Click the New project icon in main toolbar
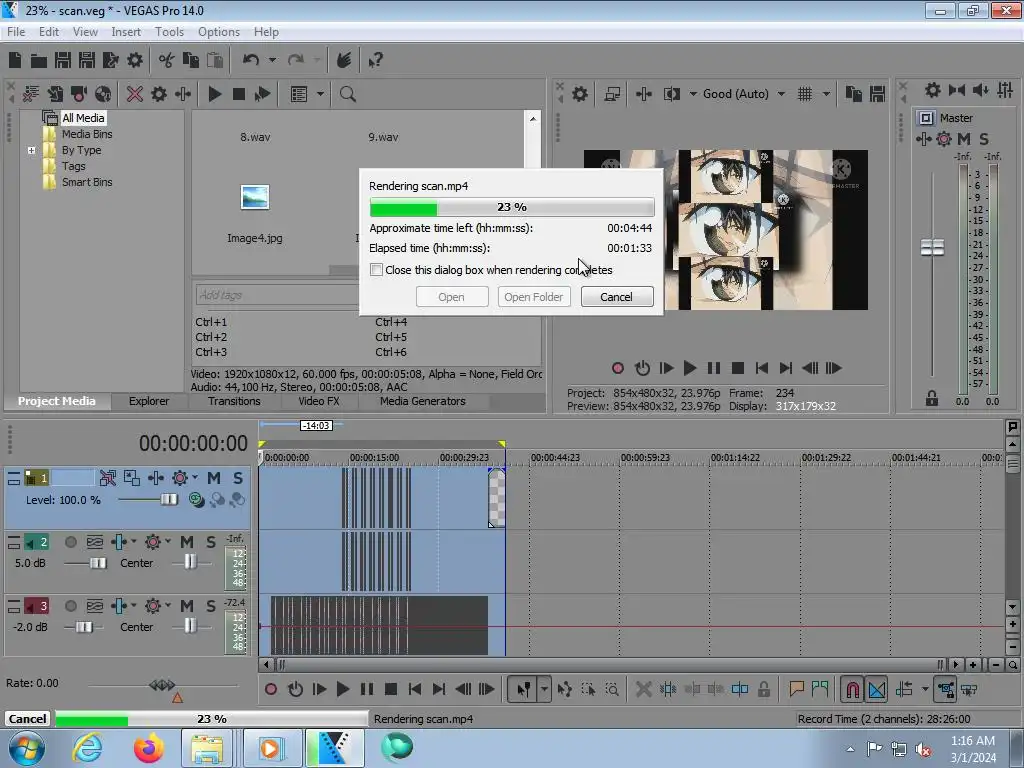 point(15,60)
